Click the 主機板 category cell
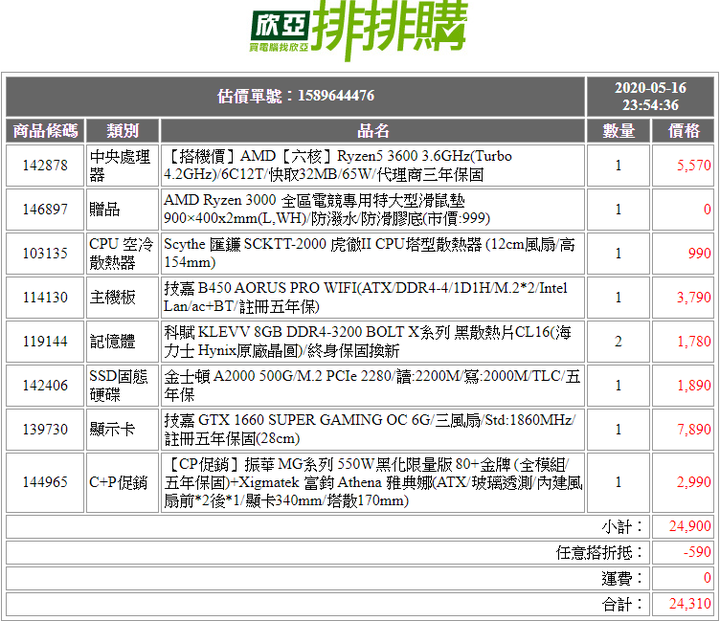 123,298
